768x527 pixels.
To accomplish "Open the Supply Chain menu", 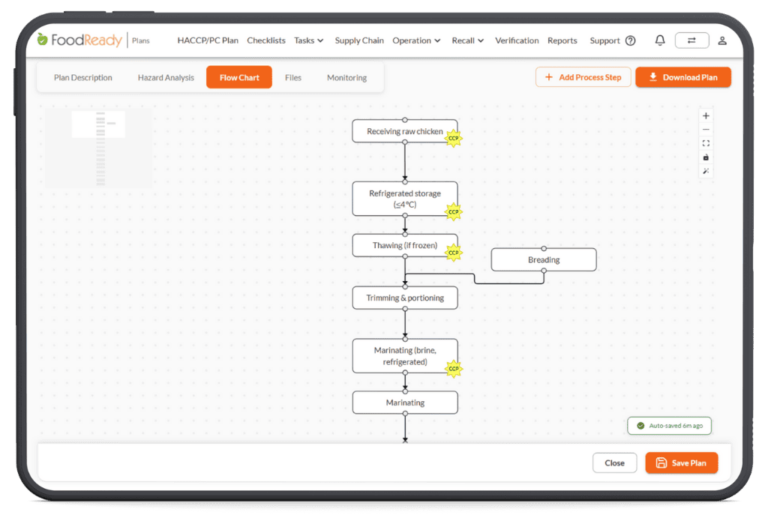I will coord(359,41).
